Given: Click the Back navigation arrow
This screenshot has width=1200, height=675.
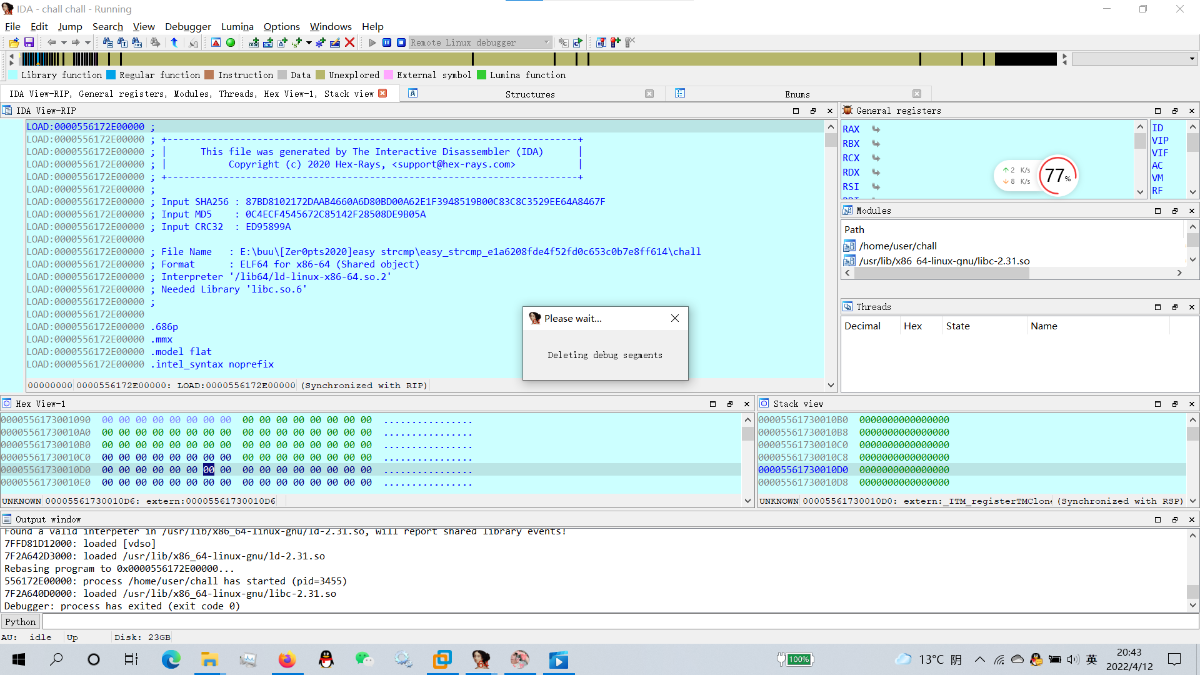Looking at the screenshot, I should click(52, 42).
